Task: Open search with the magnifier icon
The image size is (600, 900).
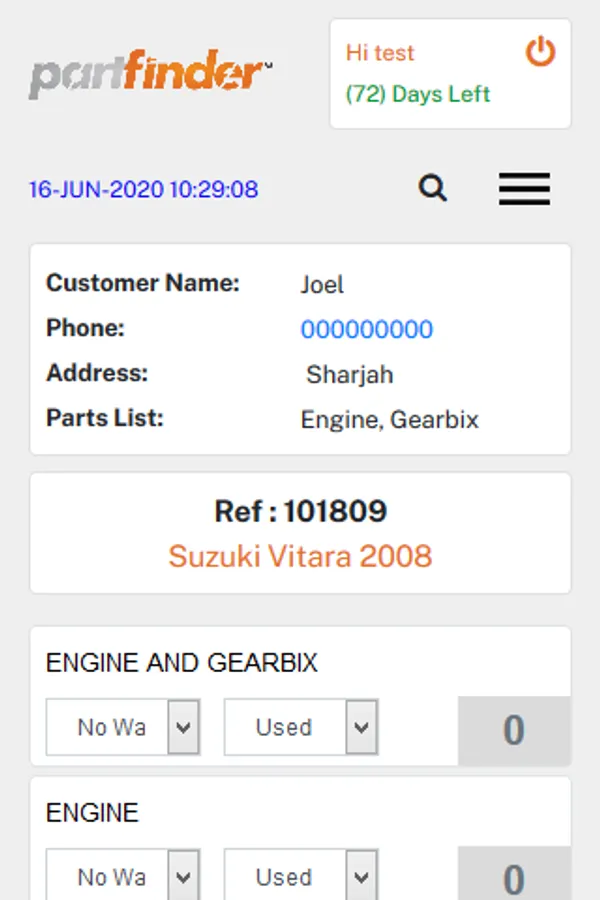Action: (432, 188)
